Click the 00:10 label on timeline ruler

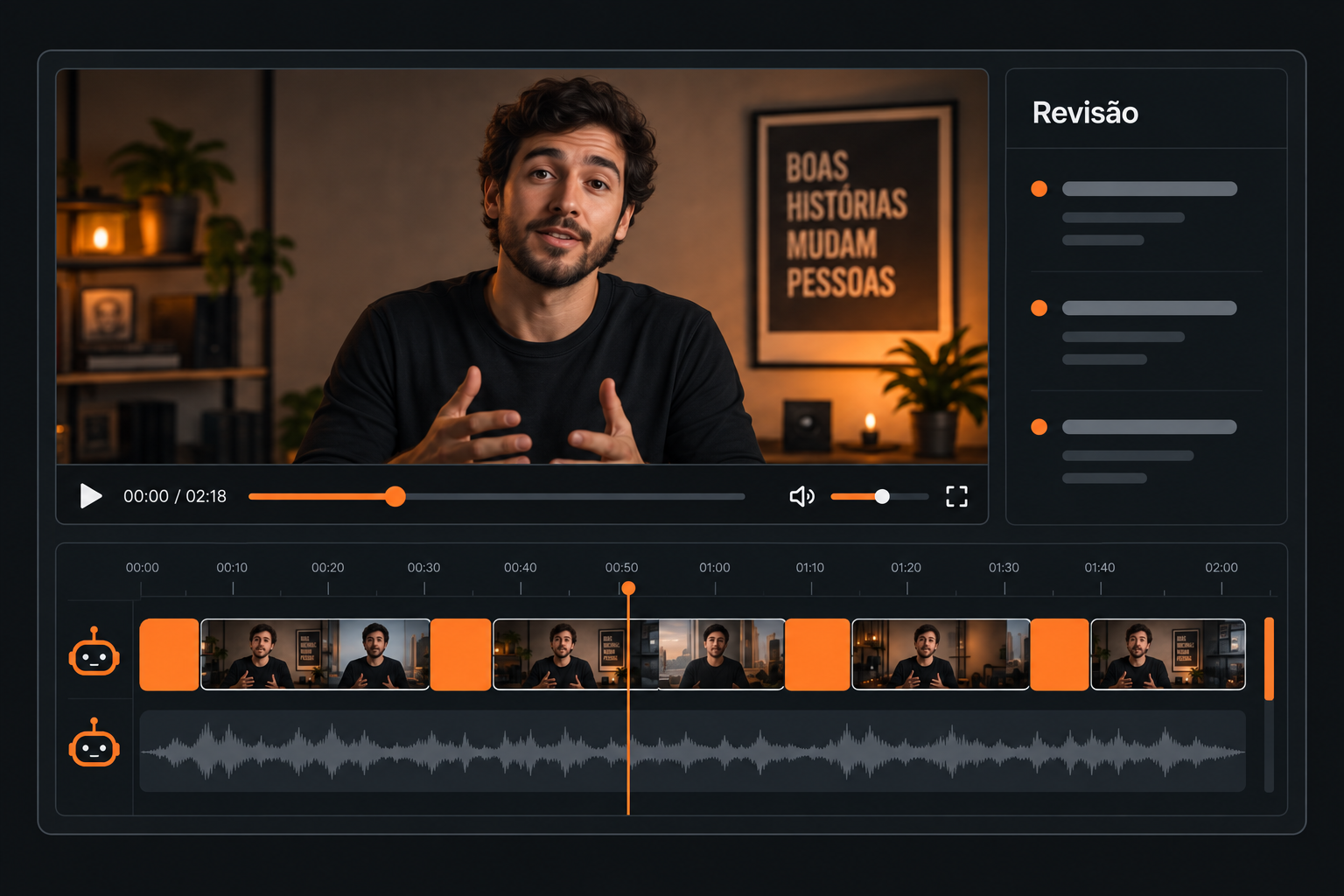pyautogui.click(x=232, y=567)
